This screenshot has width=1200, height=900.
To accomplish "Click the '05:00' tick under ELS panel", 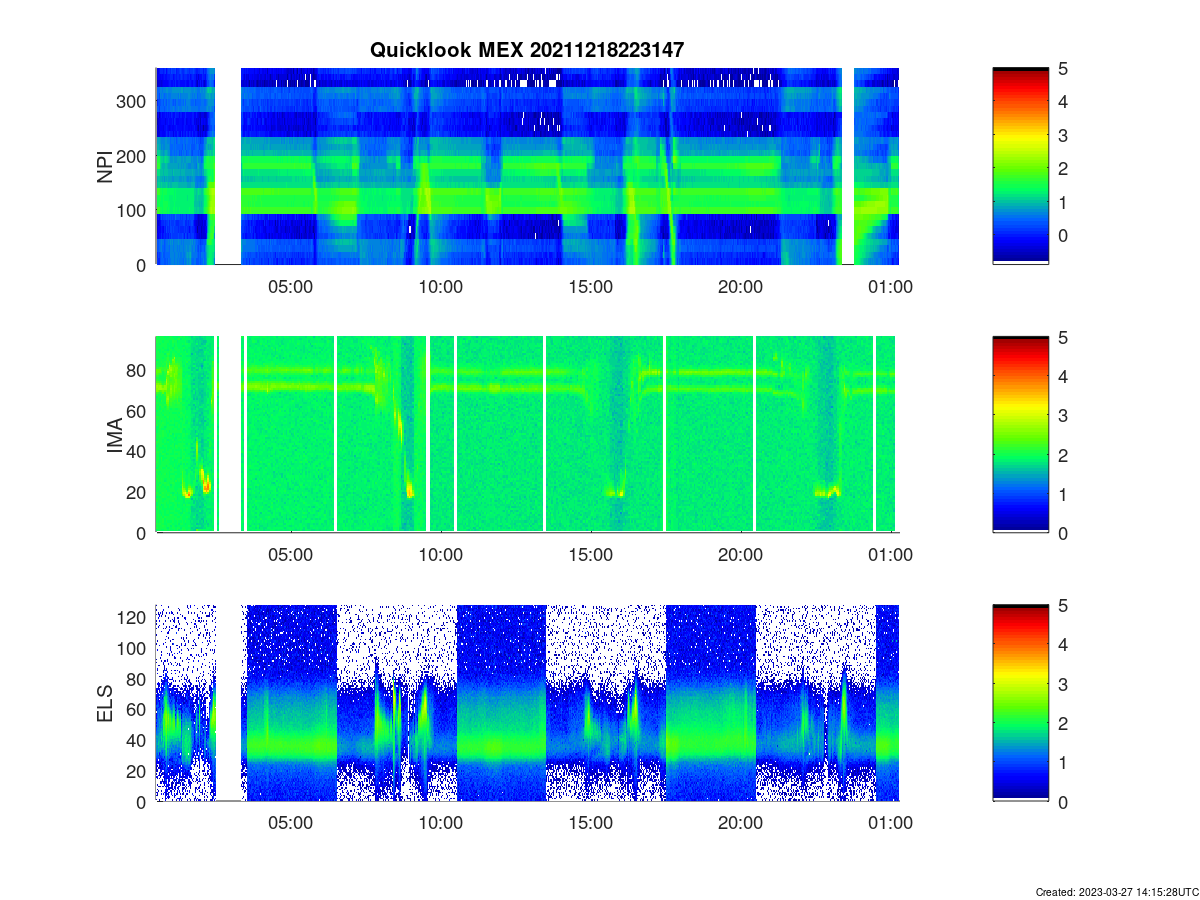I will (291, 823).
